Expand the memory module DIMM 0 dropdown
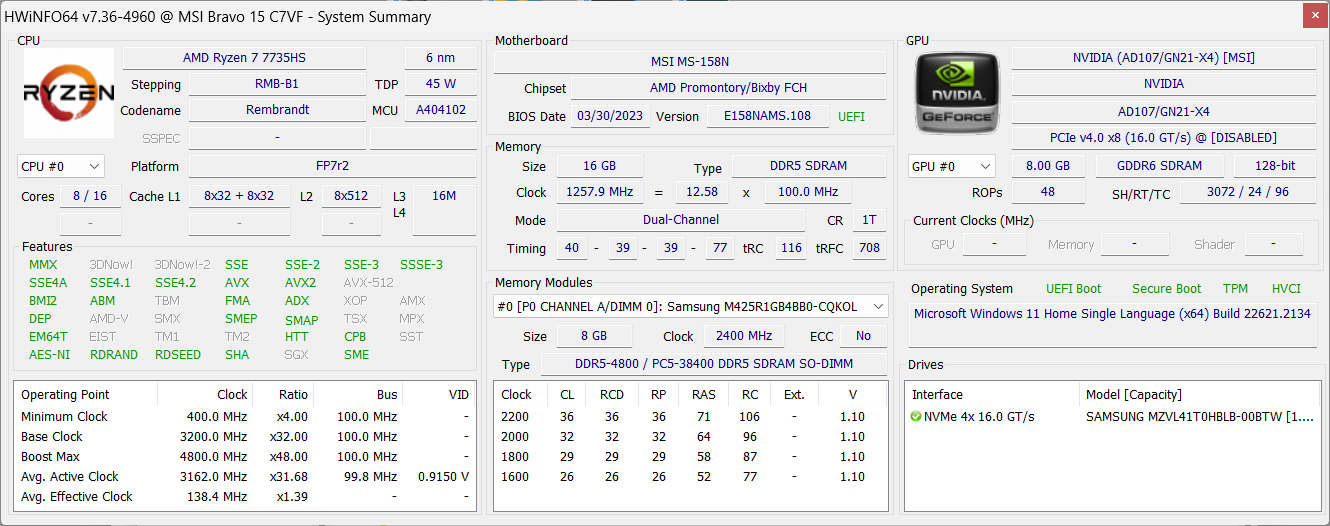This screenshot has width=1330, height=526. pyautogui.click(x=690, y=307)
